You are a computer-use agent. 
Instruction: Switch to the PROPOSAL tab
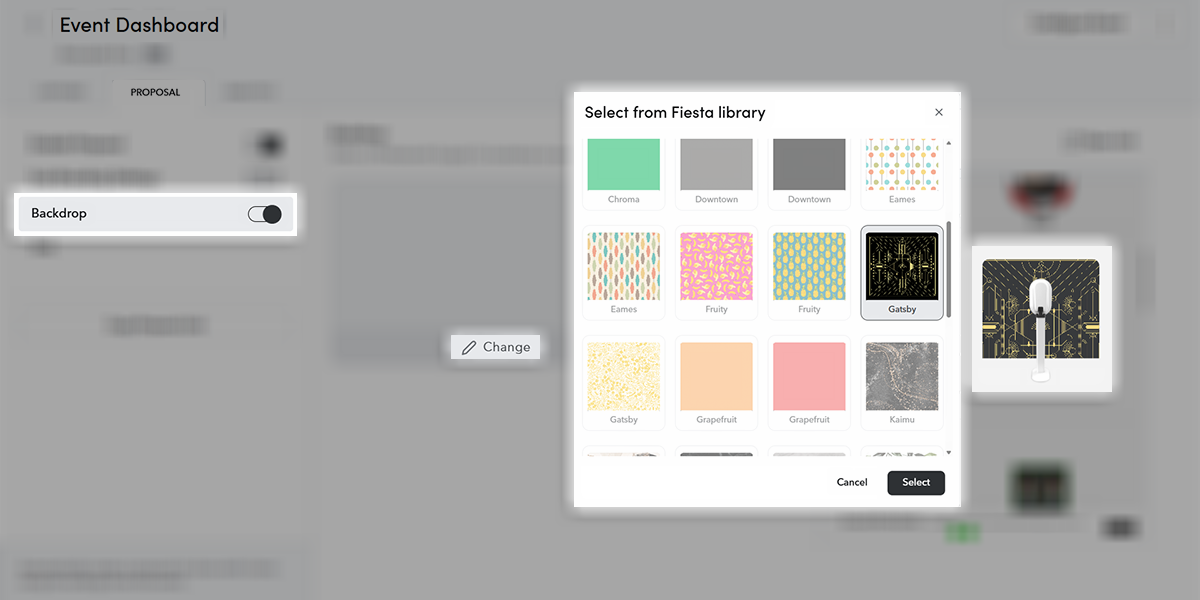pos(156,92)
